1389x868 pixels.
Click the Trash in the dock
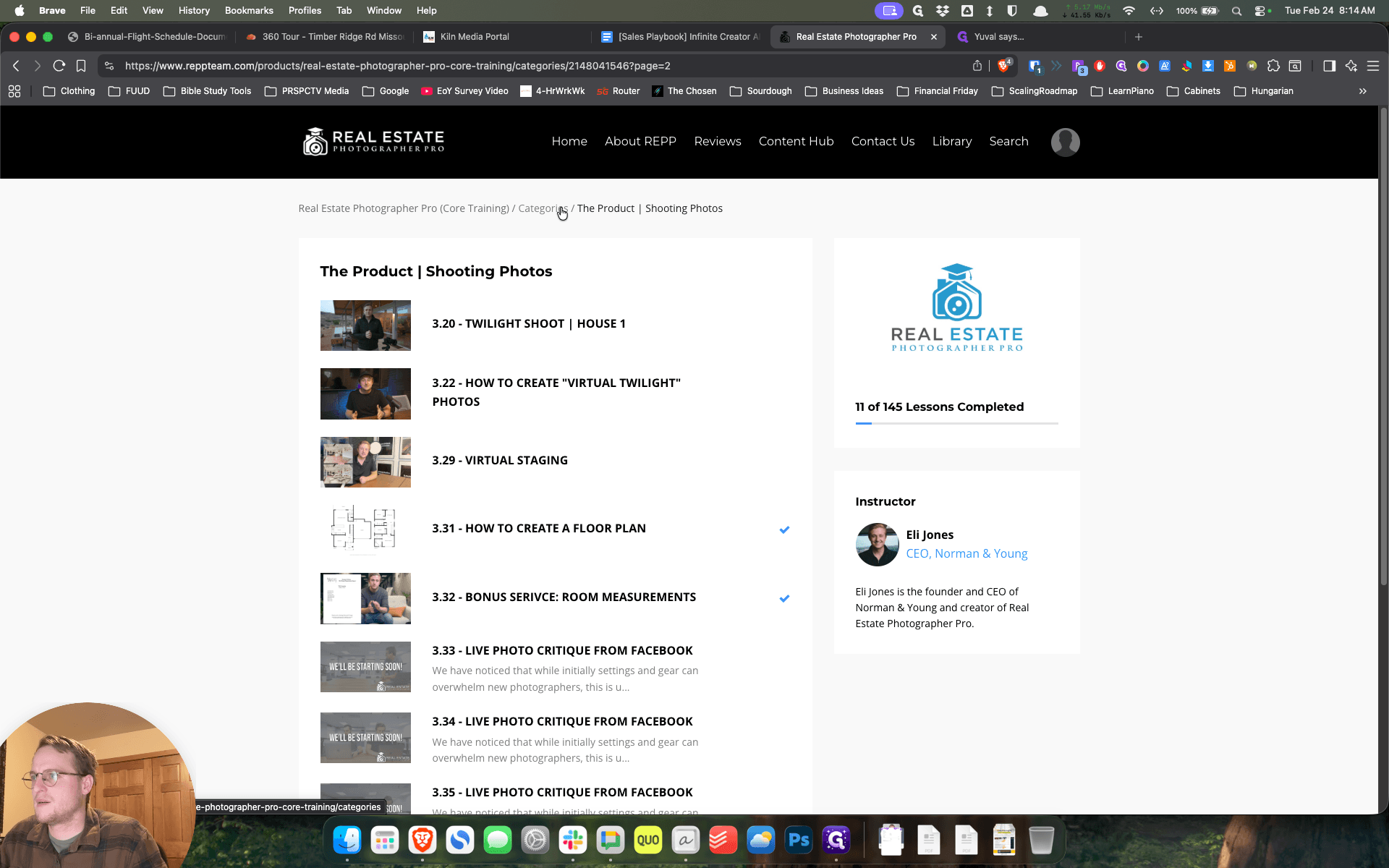coord(1042,840)
